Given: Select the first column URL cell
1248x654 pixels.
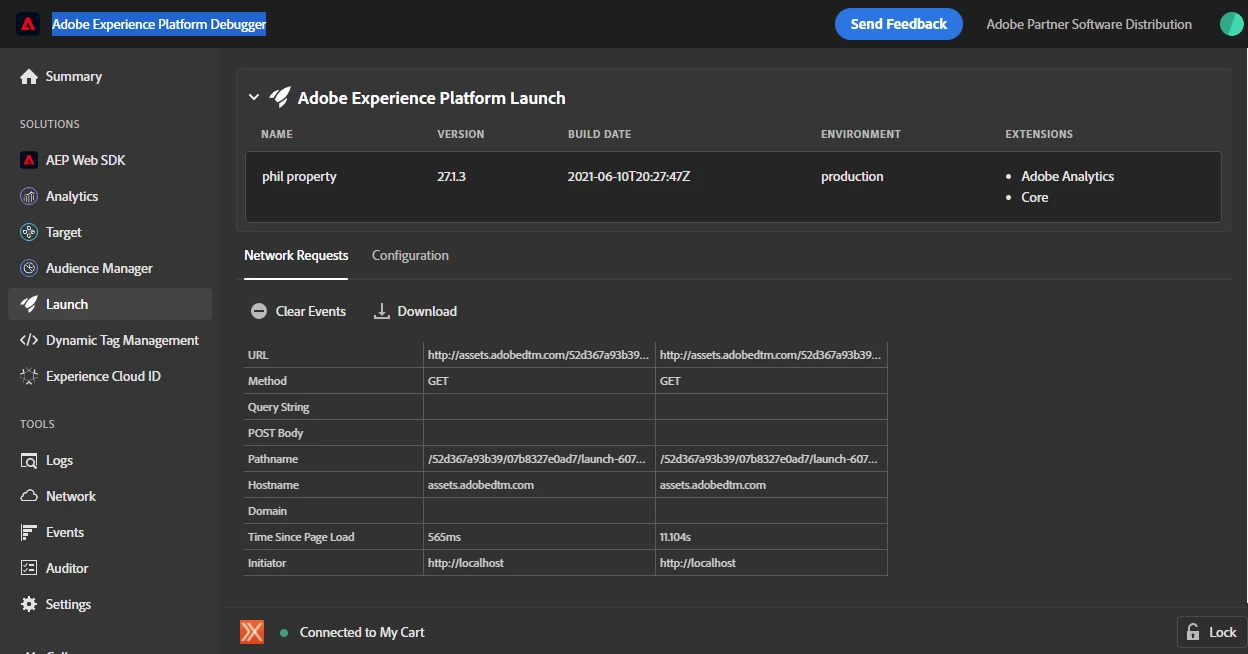Looking at the screenshot, I should point(539,355).
